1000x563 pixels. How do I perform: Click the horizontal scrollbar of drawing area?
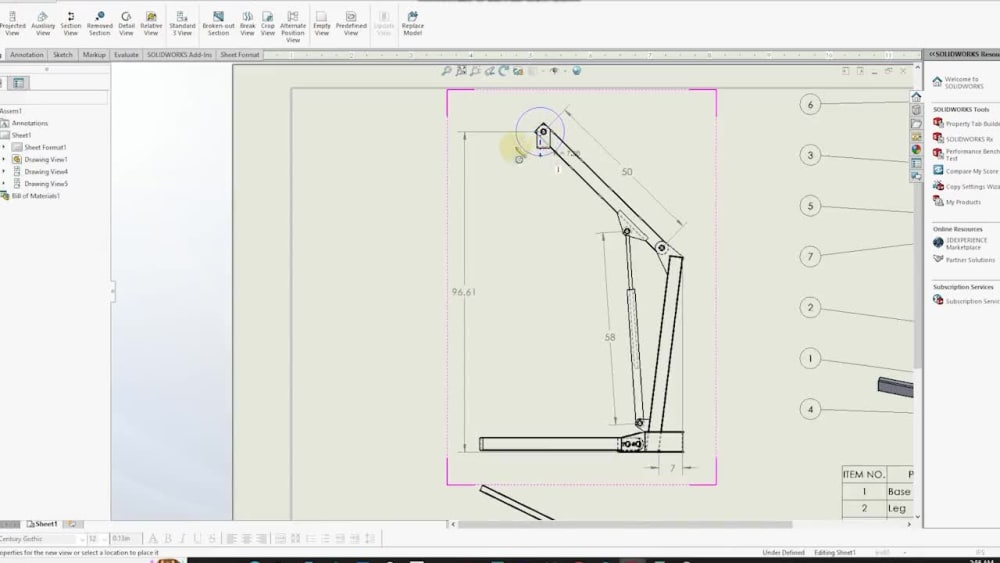625,524
